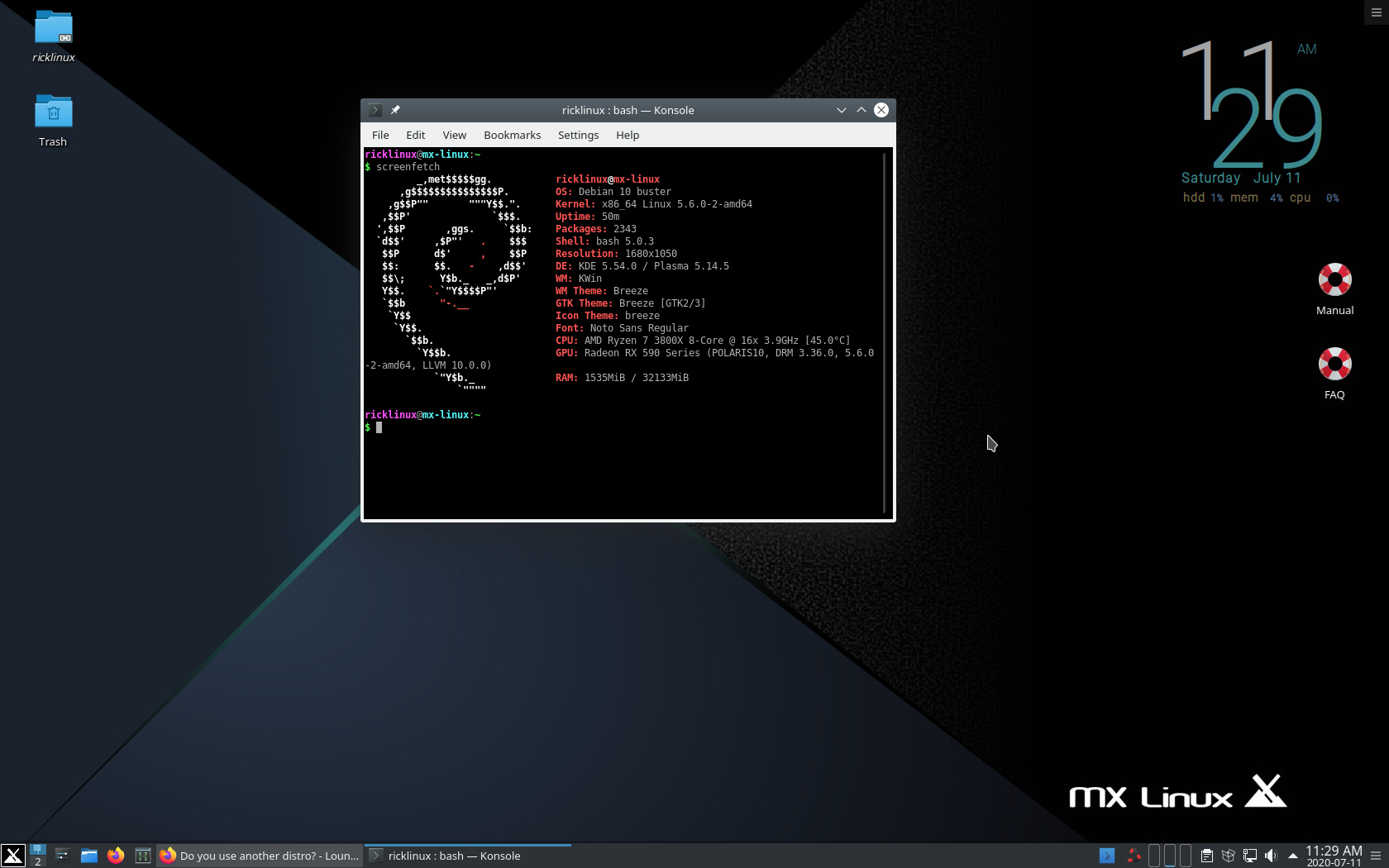Select the 'ricklinux : bash — Konsole' taskbar entry

pos(468,856)
